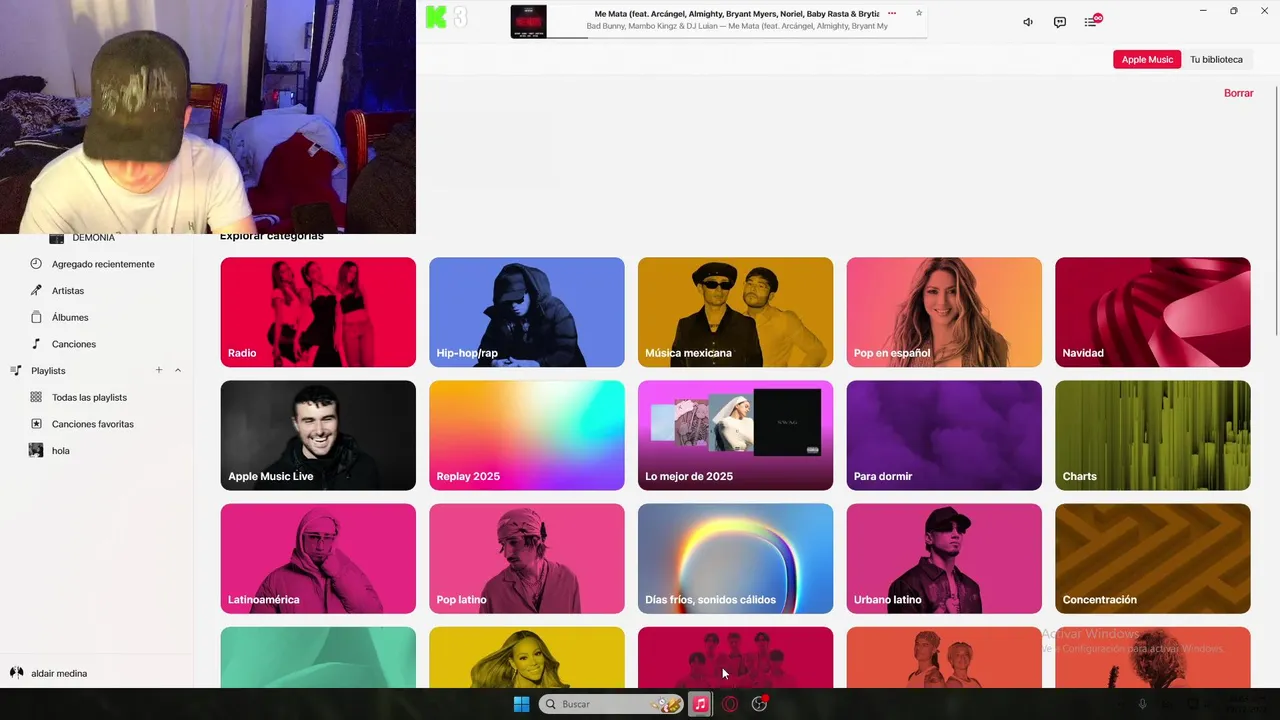Click the green K logo overlay

pos(436,17)
